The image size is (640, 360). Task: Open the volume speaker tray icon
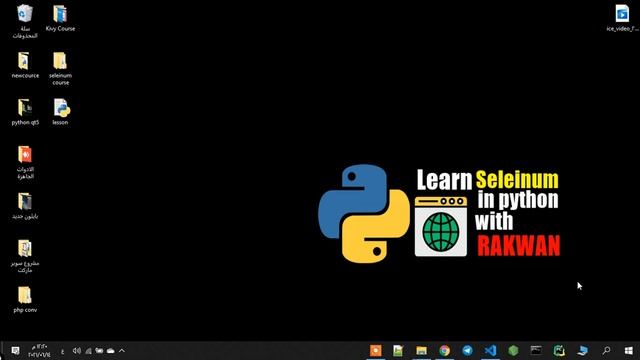(x=76, y=351)
